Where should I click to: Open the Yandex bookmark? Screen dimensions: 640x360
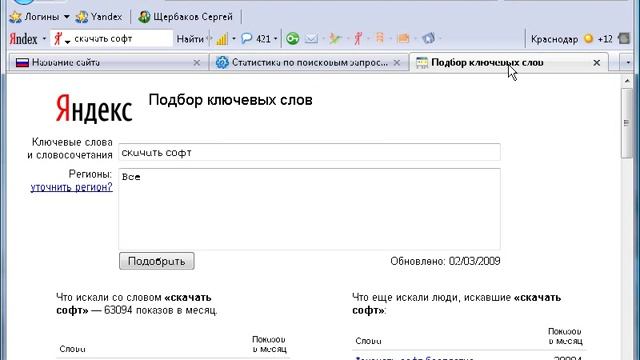[x=99, y=17]
